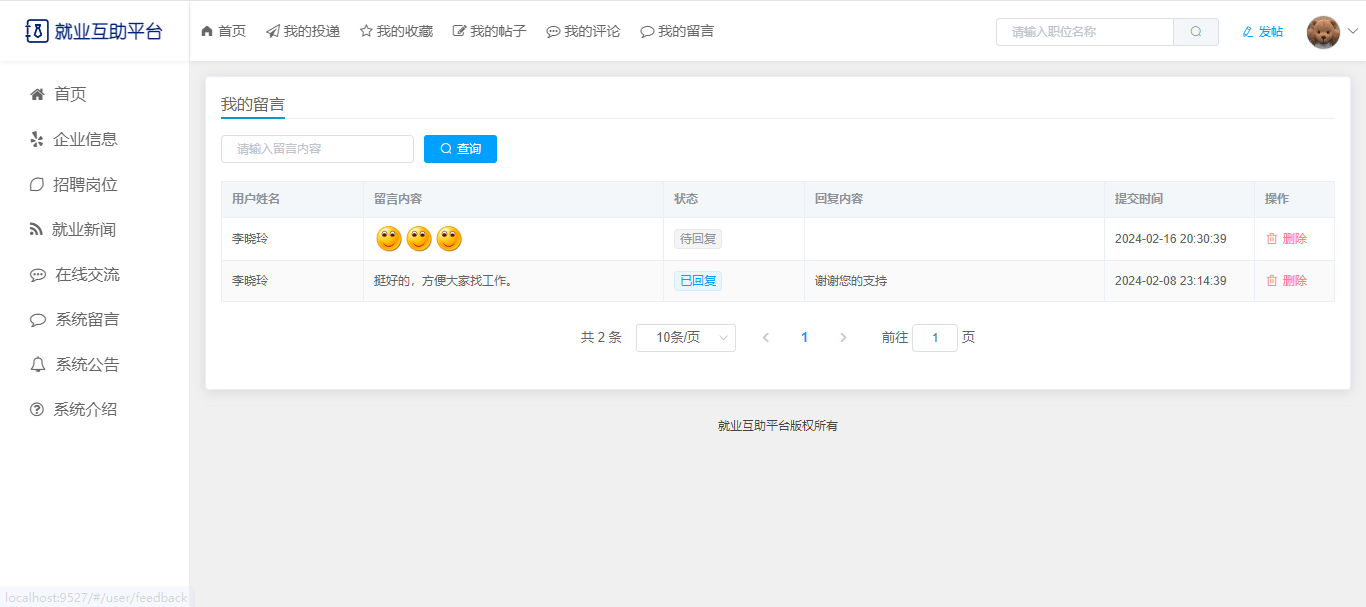Open 我的投递 in top navigation
The height and width of the screenshot is (607, 1366).
[x=302, y=31]
